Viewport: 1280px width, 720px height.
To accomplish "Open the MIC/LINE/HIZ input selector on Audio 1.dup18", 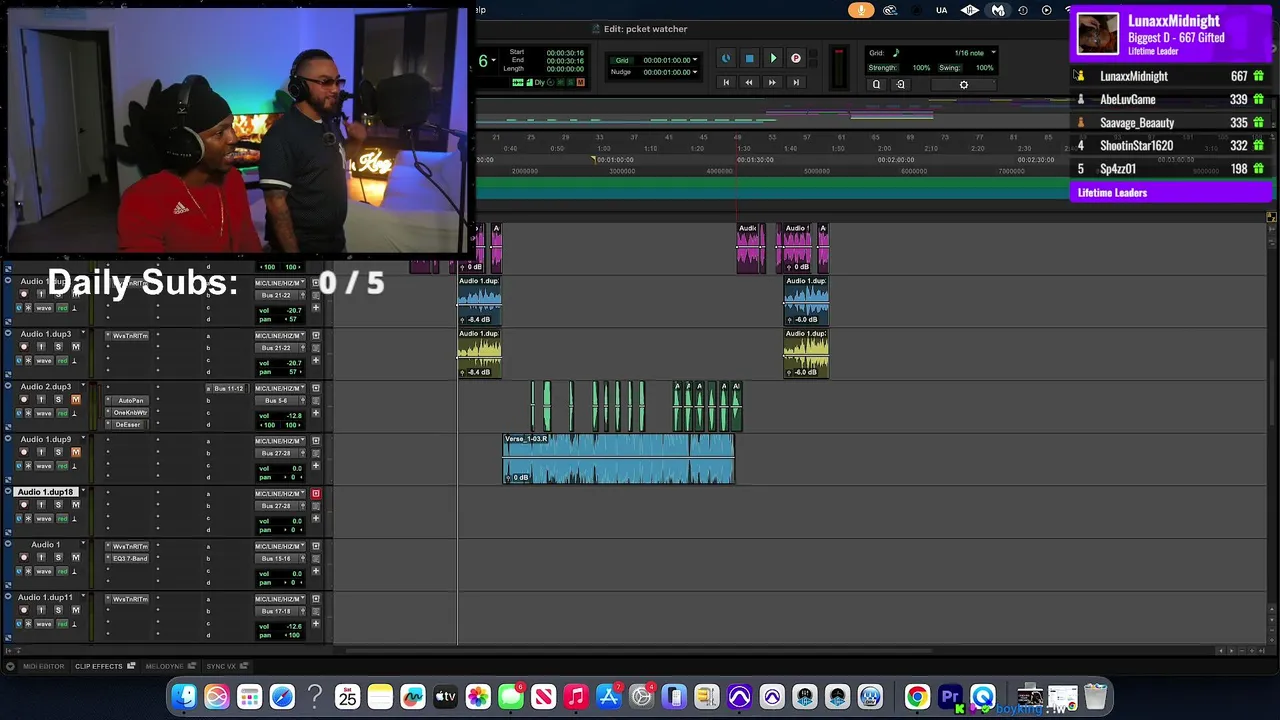I will [x=280, y=494].
